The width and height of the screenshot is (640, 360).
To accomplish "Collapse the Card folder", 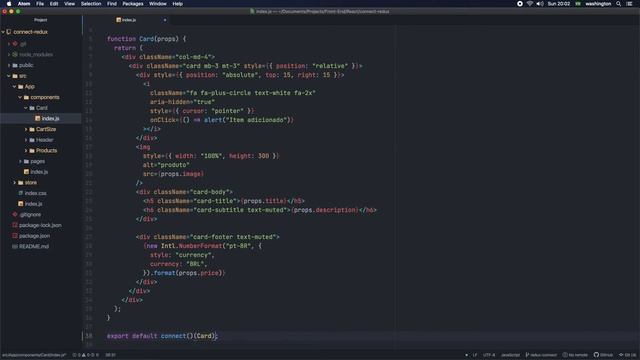I will click(26, 108).
